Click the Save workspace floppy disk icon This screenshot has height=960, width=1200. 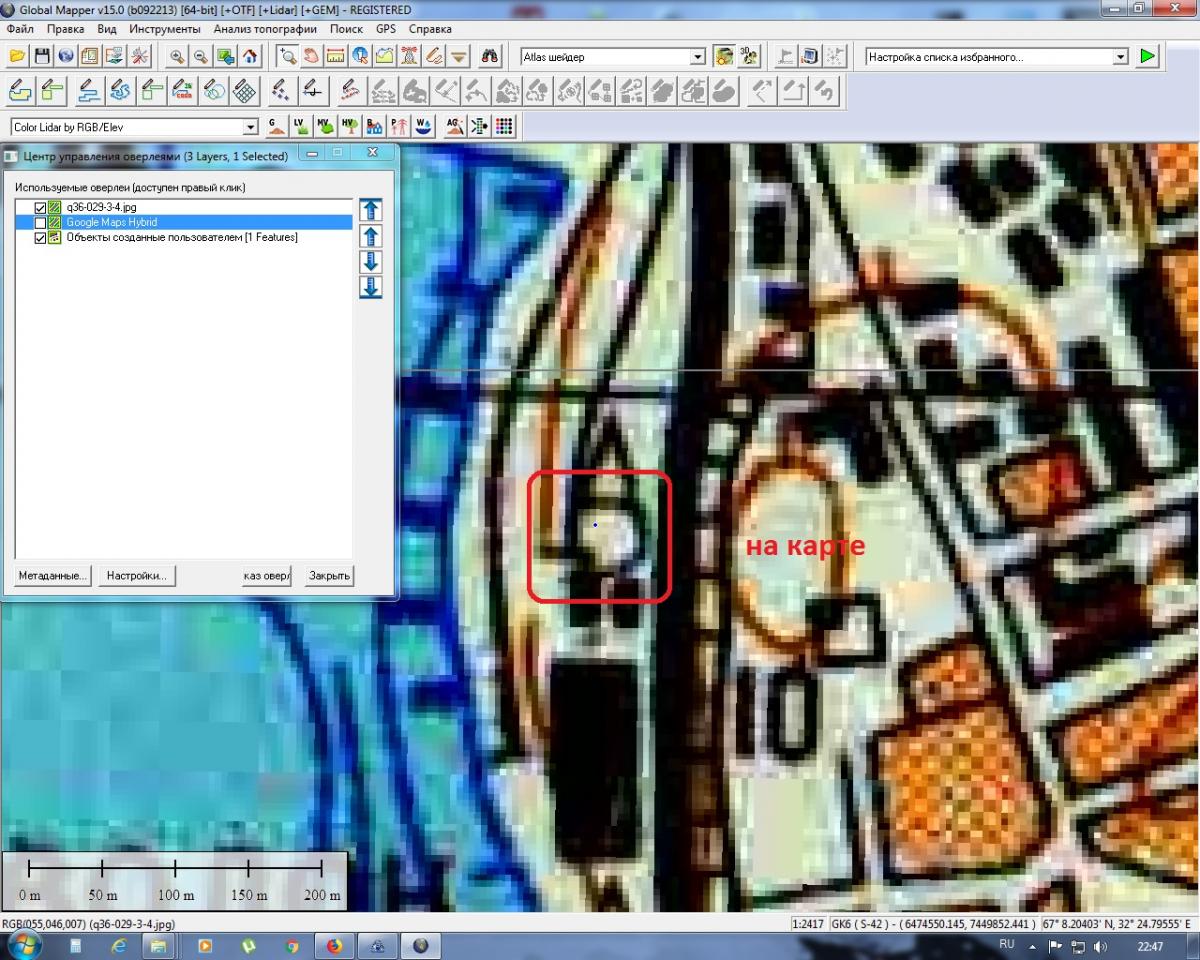point(42,56)
